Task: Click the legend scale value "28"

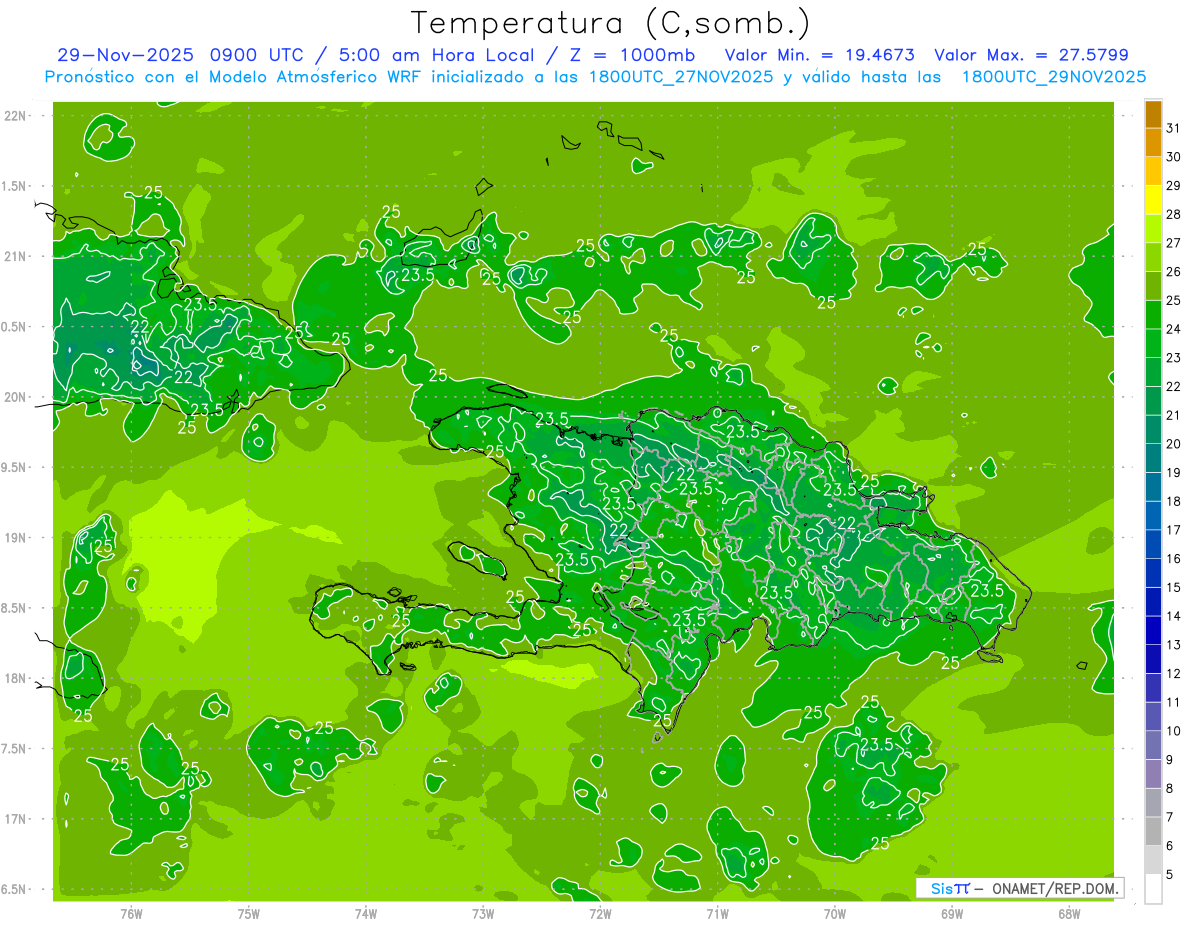Action: point(1173,214)
